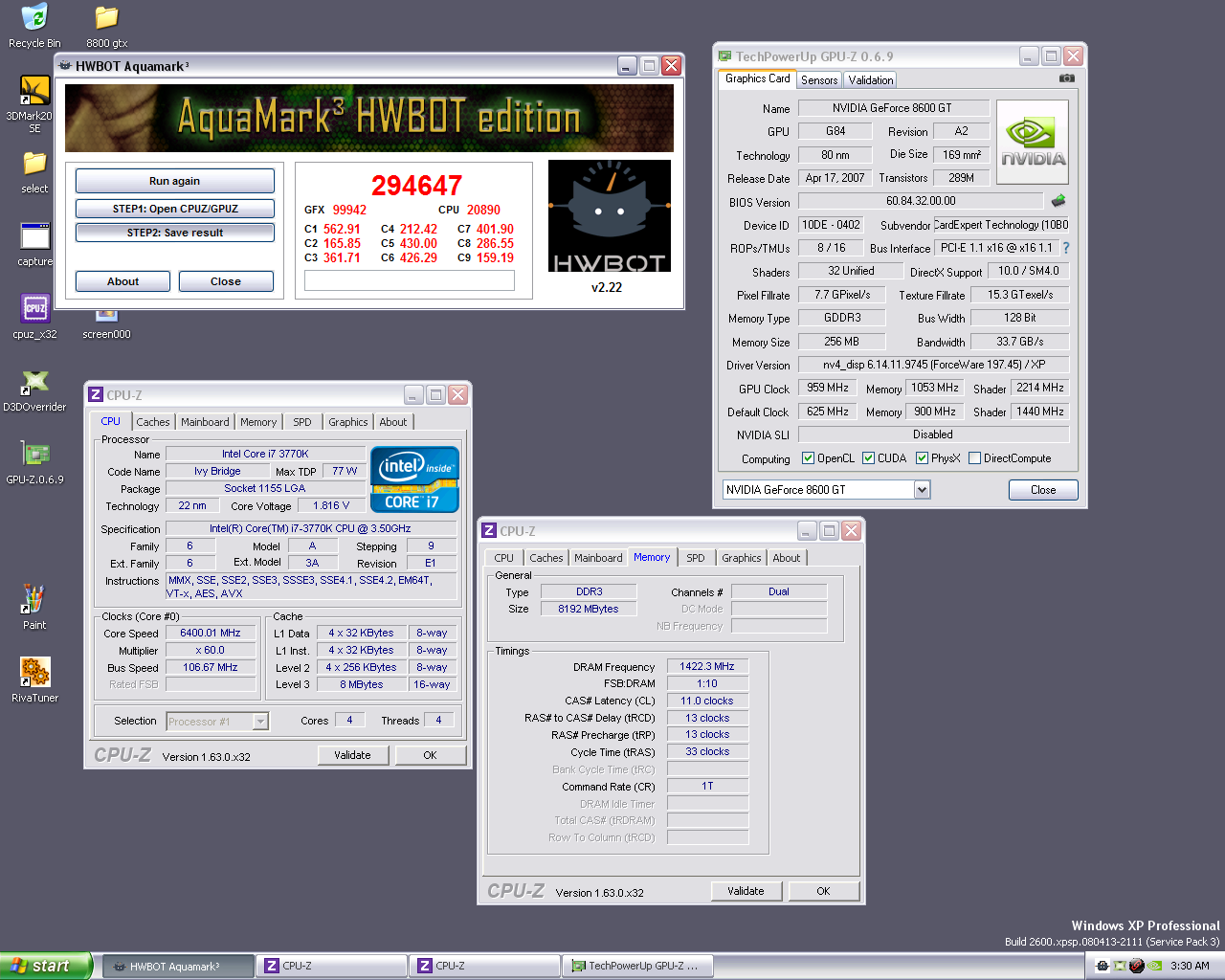Click the NVIDIA tray icon in system tray
The width and height of the screenshot is (1225, 980).
coord(1154,966)
